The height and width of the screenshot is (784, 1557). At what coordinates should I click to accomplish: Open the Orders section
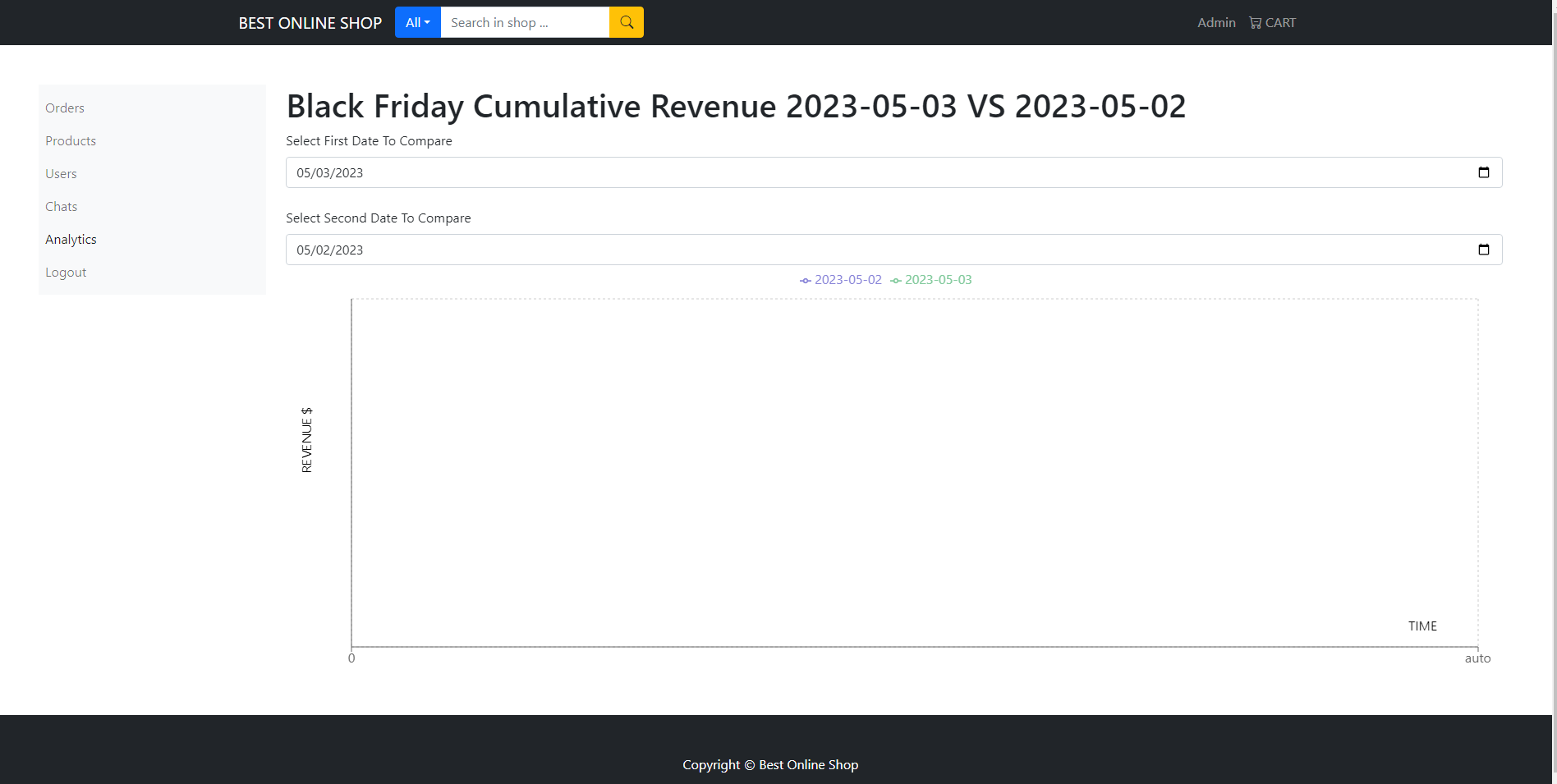[x=65, y=108]
